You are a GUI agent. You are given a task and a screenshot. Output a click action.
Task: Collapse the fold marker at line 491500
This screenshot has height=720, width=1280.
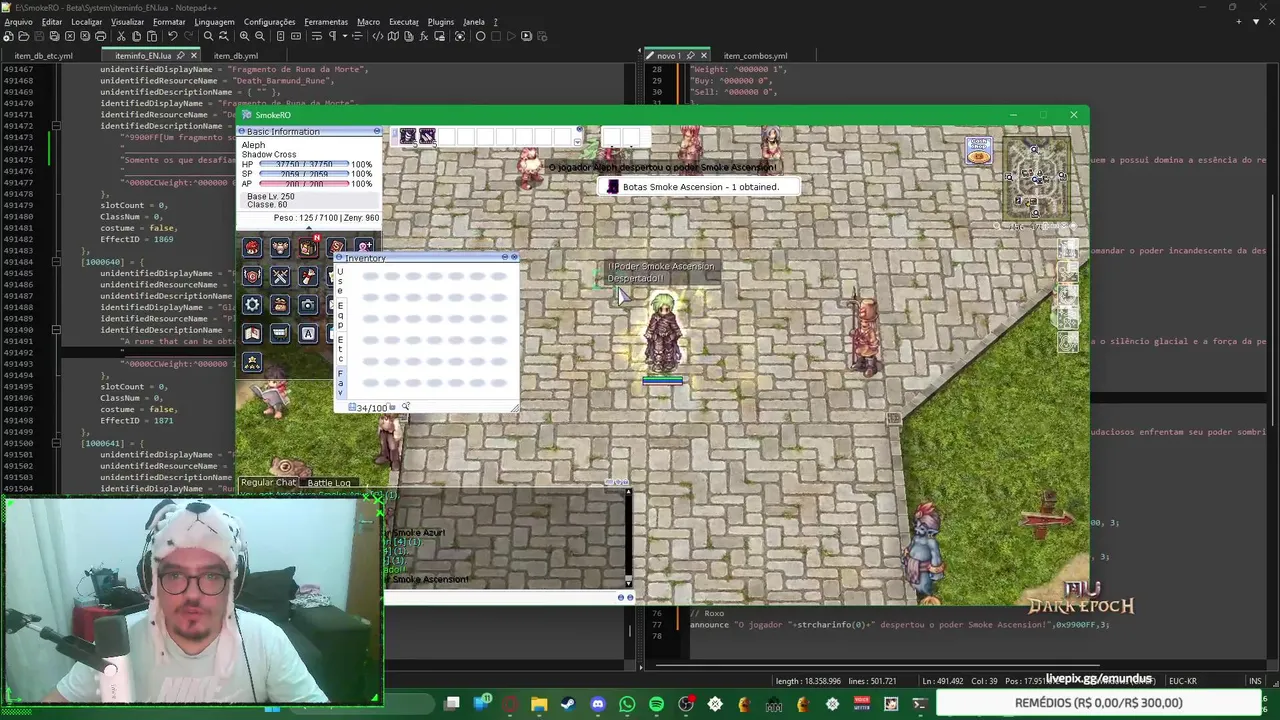coord(56,443)
